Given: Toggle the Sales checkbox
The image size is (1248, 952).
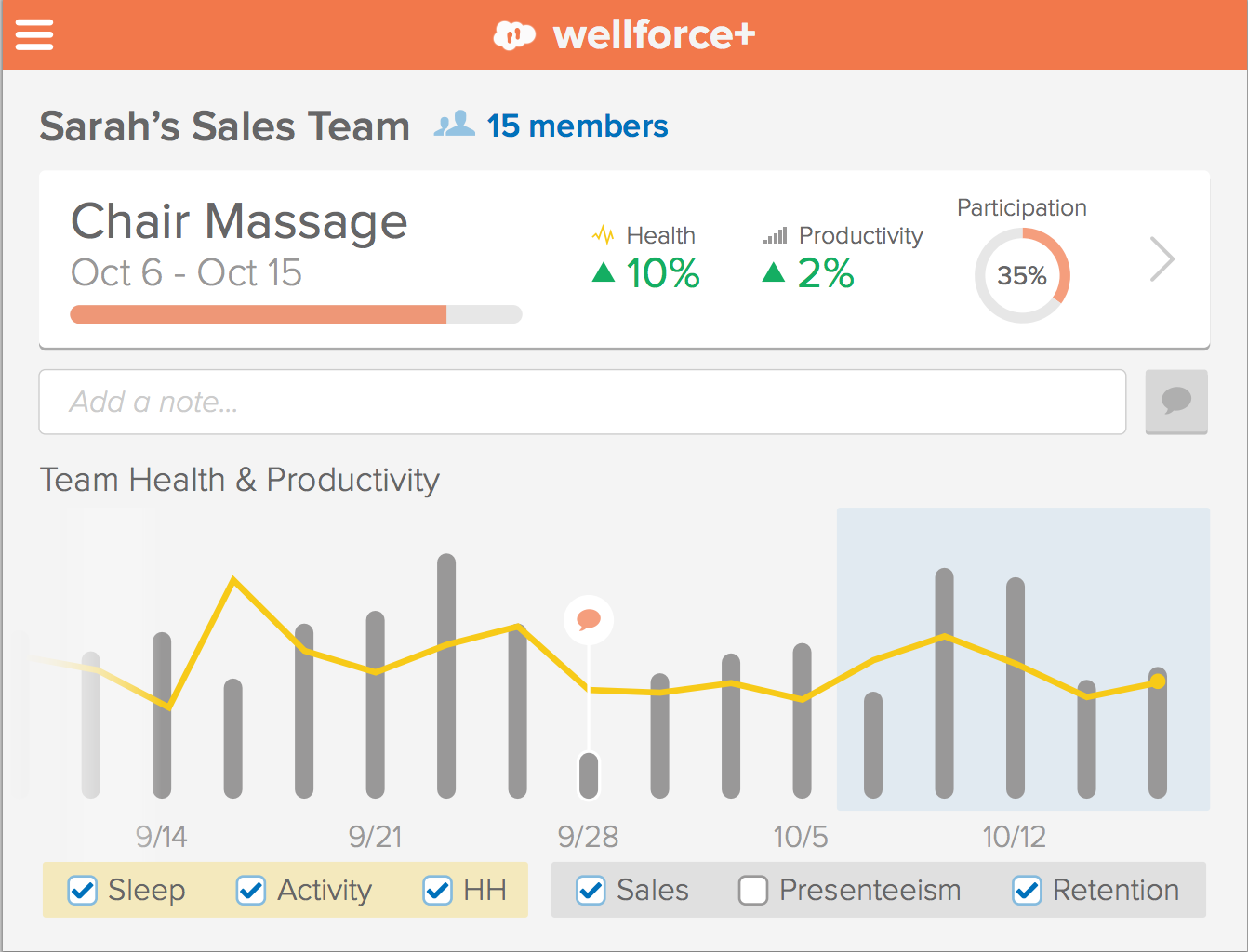Looking at the screenshot, I should coord(591,891).
